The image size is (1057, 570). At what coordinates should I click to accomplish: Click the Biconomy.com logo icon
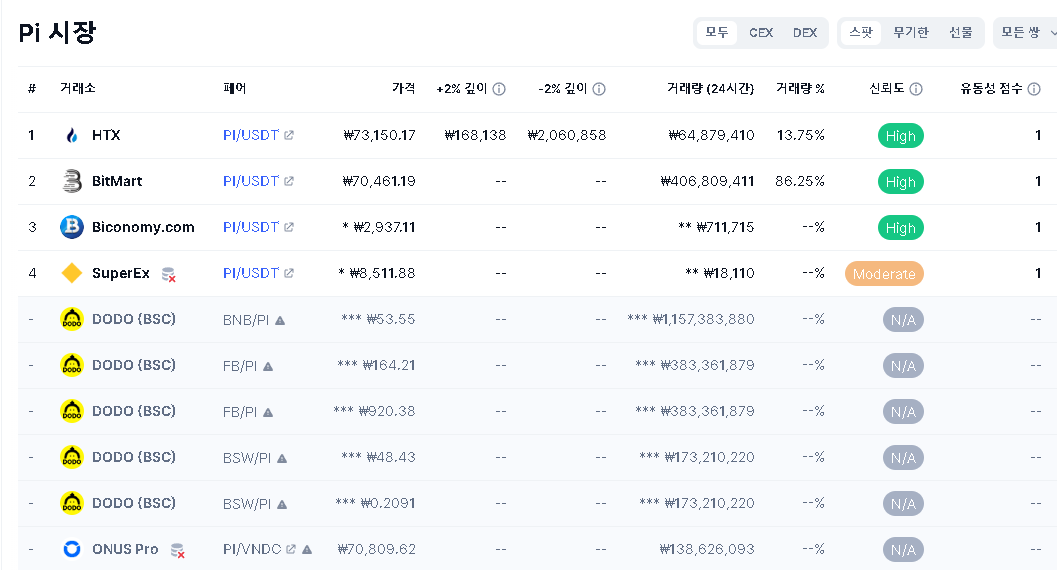click(71, 227)
